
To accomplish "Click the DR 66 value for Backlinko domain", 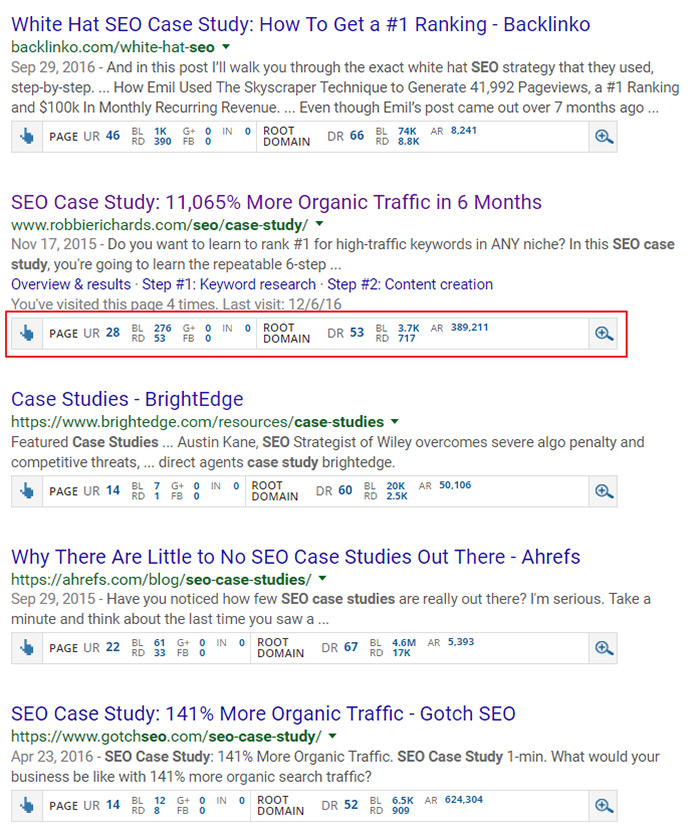I will [357, 136].
